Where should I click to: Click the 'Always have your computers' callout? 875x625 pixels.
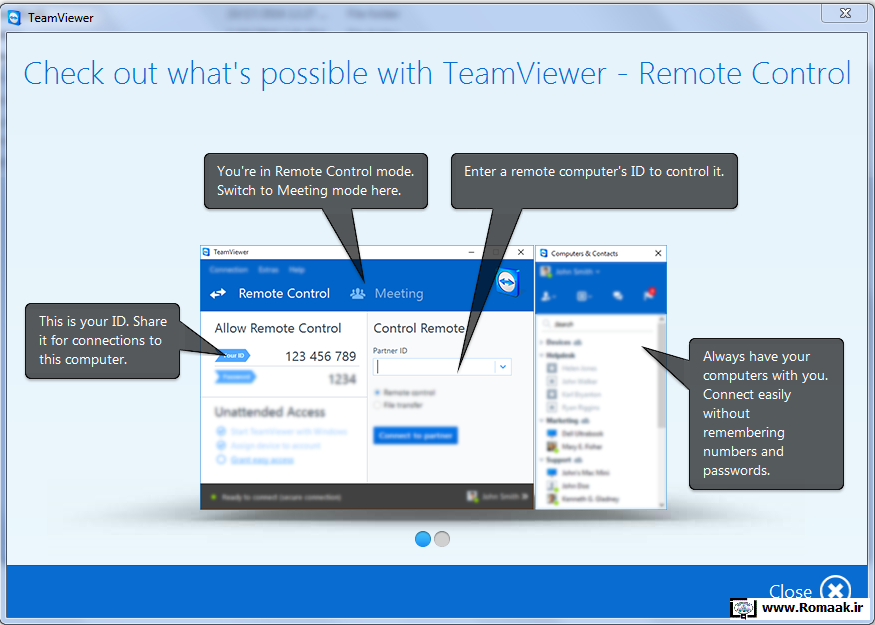pyautogui.click(x=766, y=414)
